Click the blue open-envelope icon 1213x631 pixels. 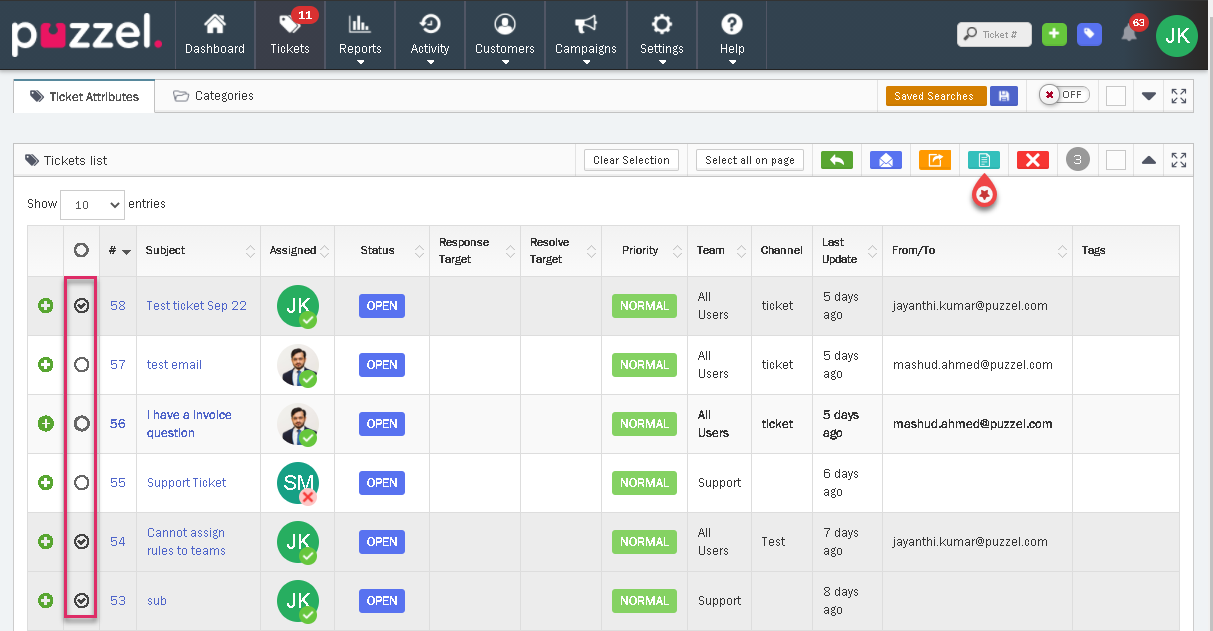pos(886,160)
